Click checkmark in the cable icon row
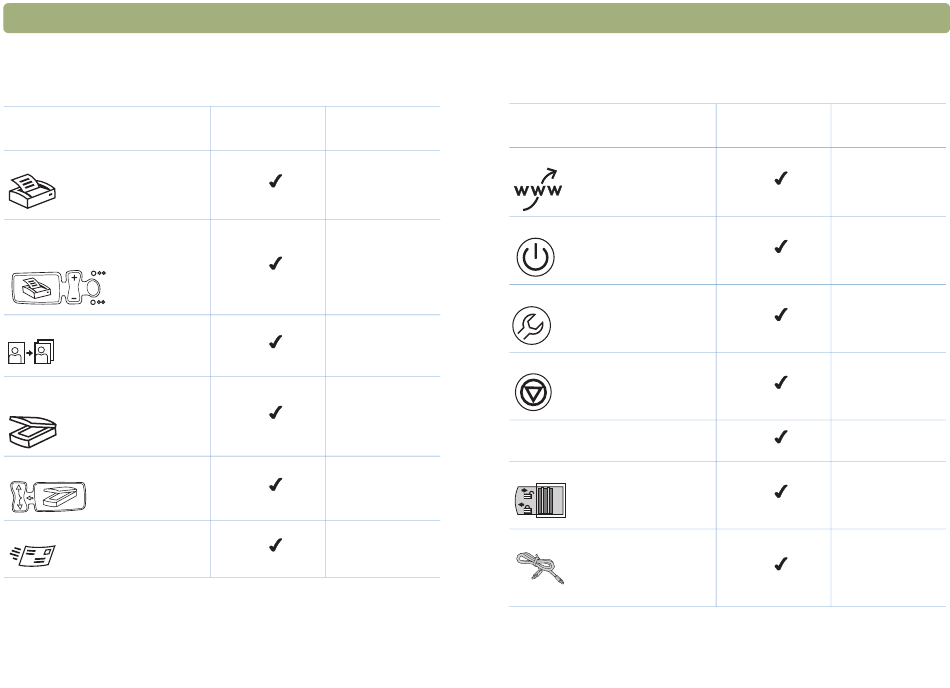The height and width of the screenshot is (688, 950). 781,564
